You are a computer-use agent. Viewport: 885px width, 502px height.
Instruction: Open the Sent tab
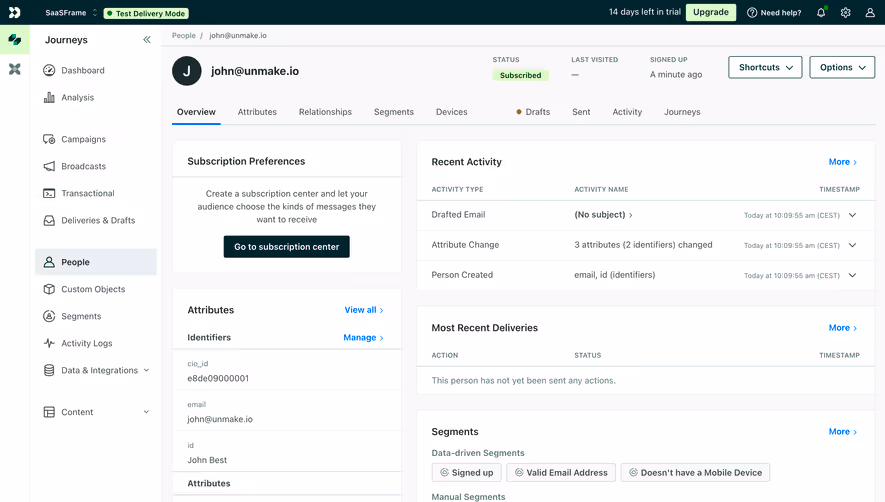click(581, 112)
